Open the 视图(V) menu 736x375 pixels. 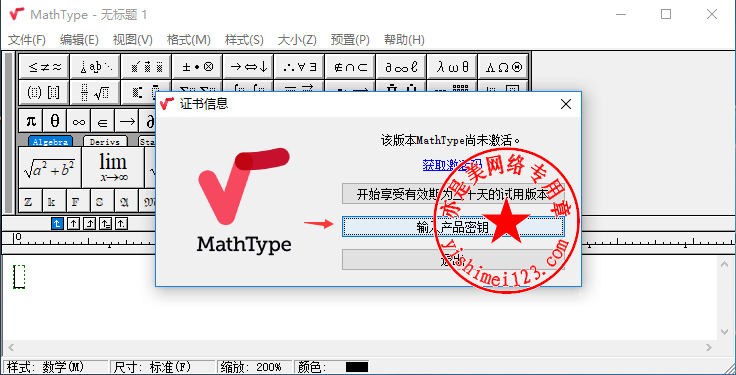[x=133, y=40]
